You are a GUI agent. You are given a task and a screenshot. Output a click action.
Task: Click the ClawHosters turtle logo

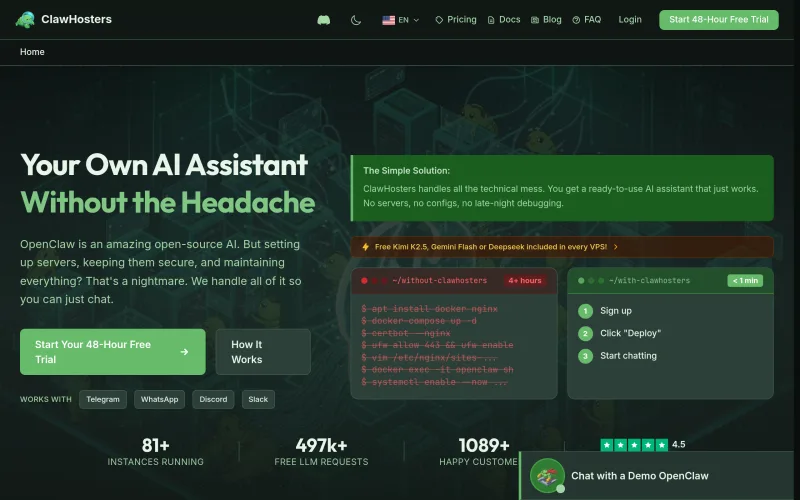click(25, 19)
